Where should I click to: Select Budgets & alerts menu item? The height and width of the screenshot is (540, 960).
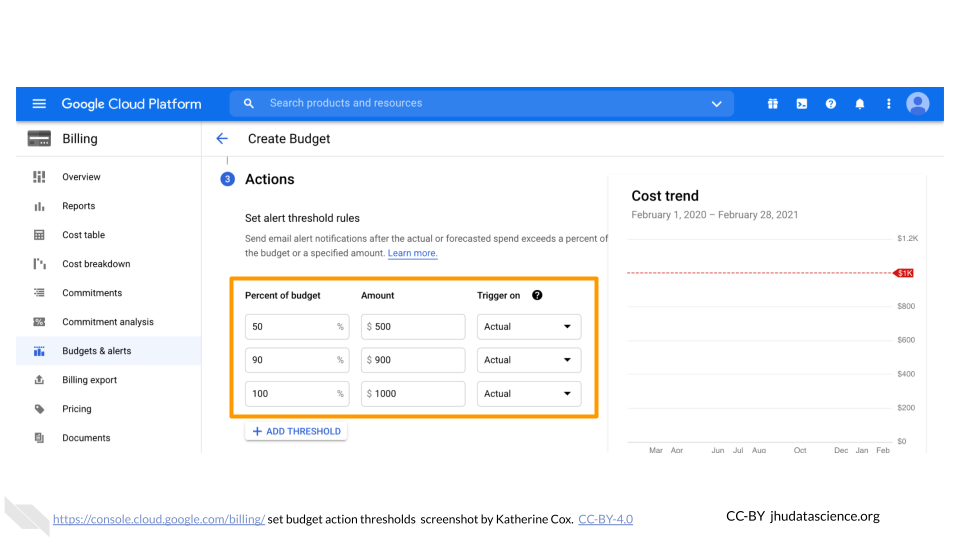coord(97,351)
